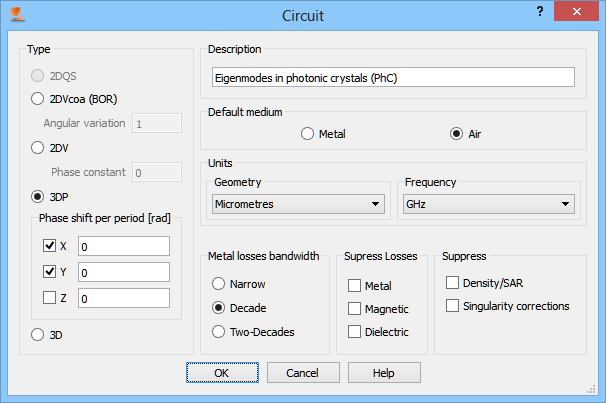This screenshot has height=403, width=606.
Task: Enable the Z phase shift checkbox
Action: click(x=50, y=298)
